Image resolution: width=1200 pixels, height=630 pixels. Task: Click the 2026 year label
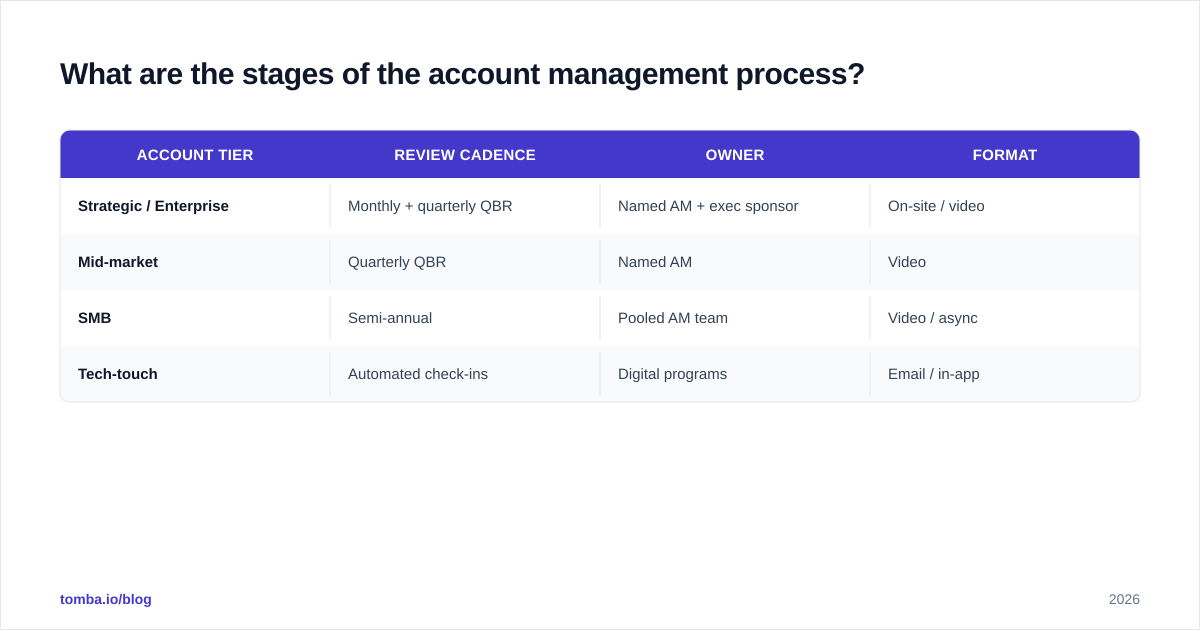click(1124, 599)
